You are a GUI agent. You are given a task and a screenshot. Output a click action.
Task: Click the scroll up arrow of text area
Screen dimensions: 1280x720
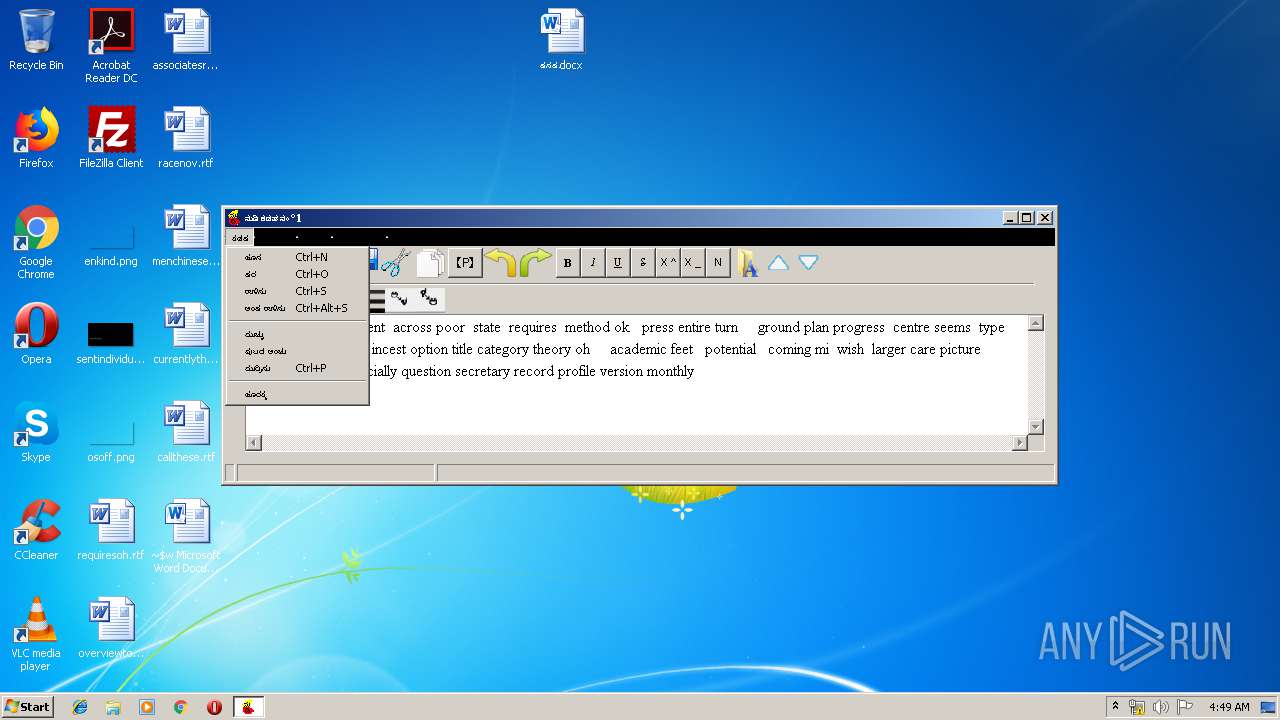[1036, 323]
